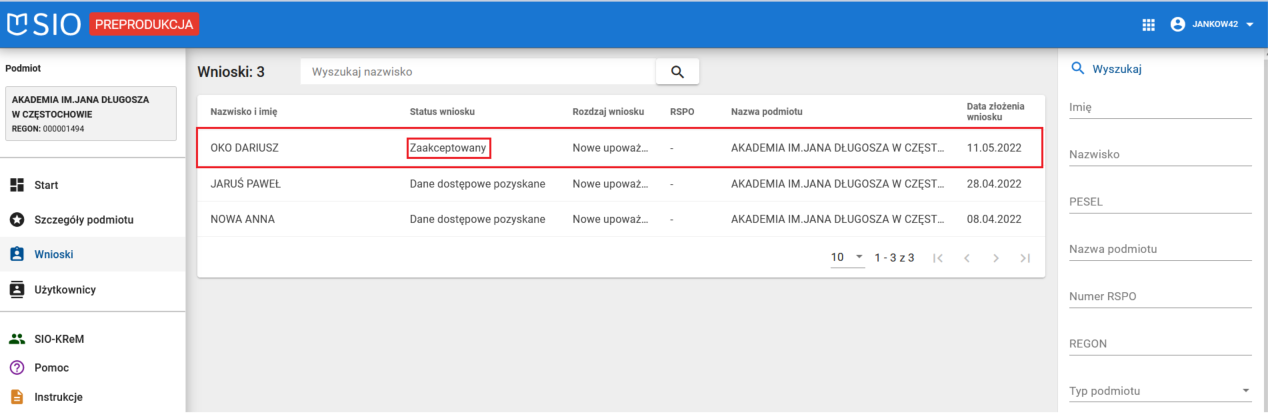Click the magnifier search button
This screenshot has width=1268, height=413.
tap(677, 72)
